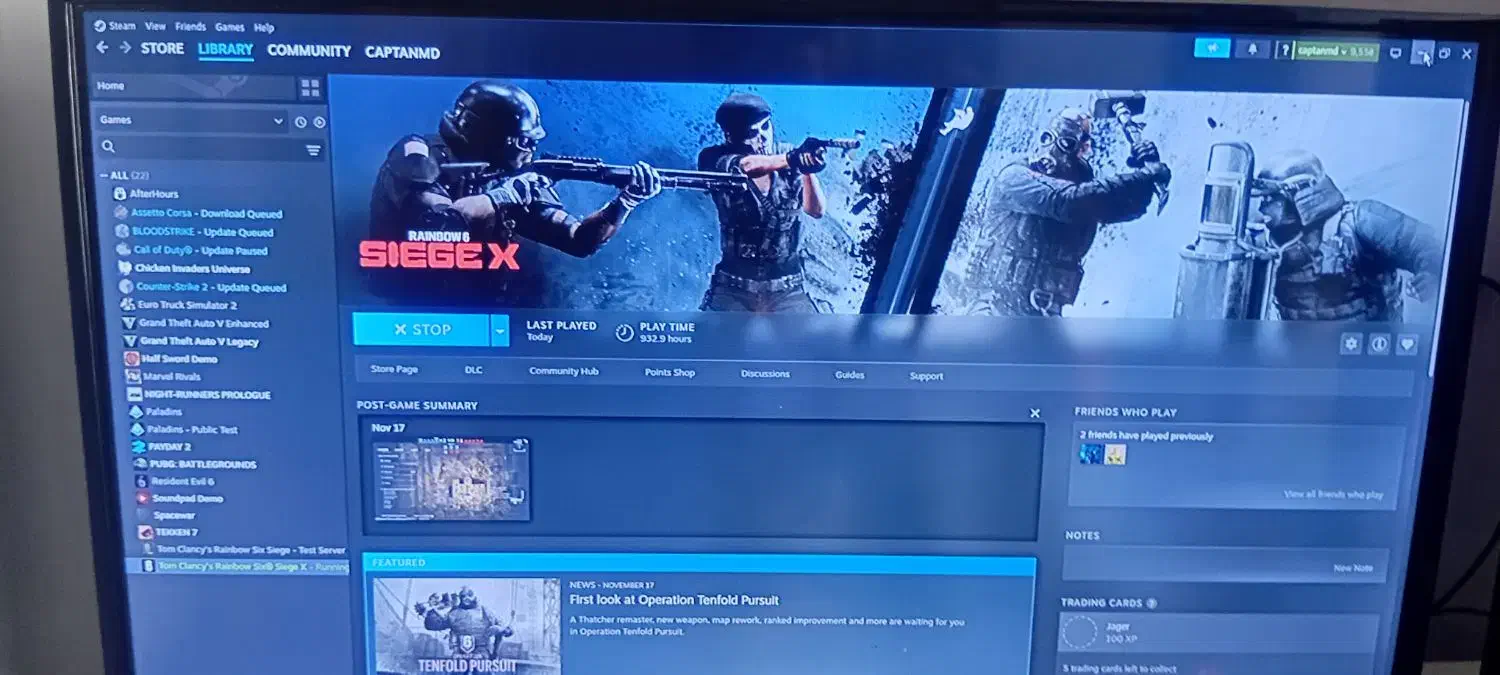Collapse the ALL games list
The height and width of the screenshot is (675, 1500).
point(104,175)
